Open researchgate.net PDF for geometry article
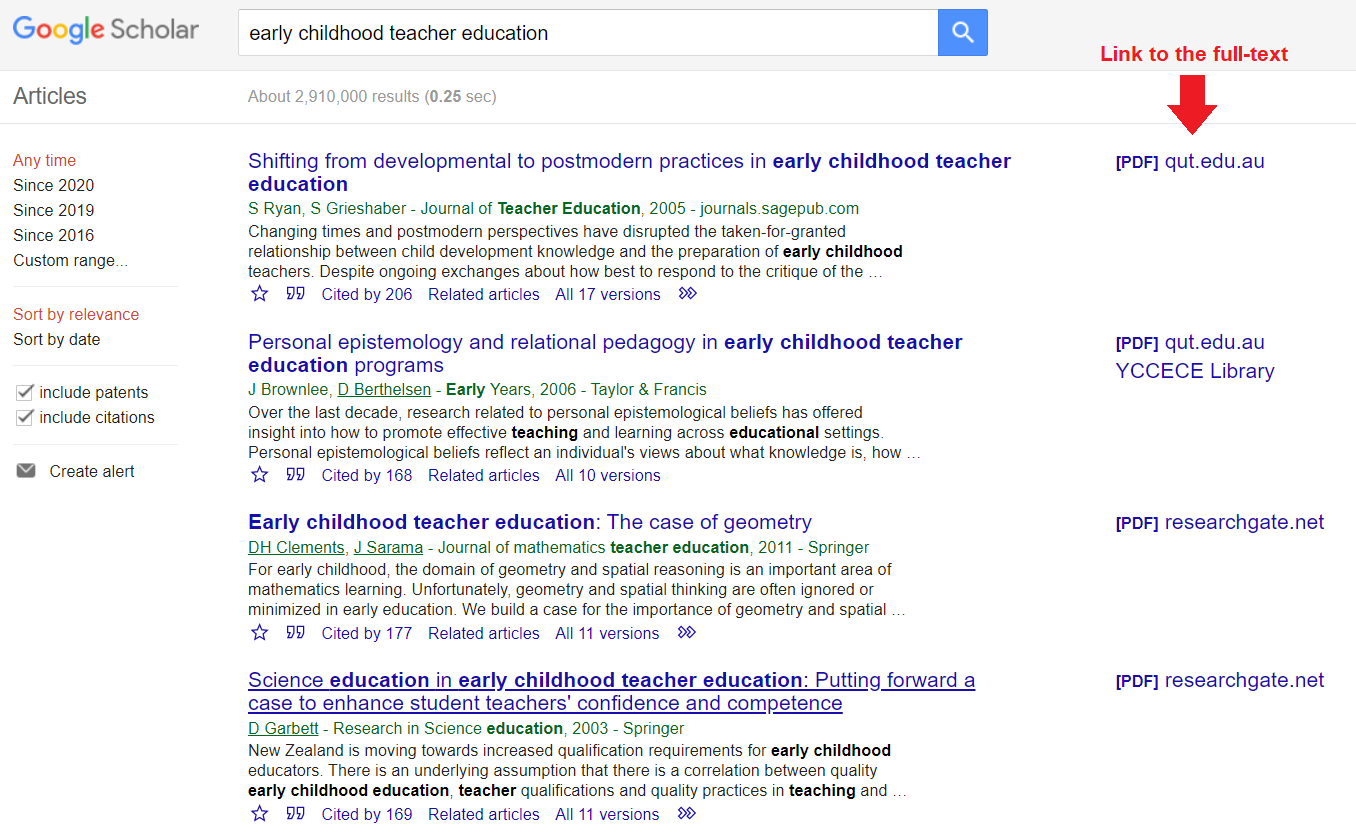The image size is (1356, 833). pos(1220,522)
